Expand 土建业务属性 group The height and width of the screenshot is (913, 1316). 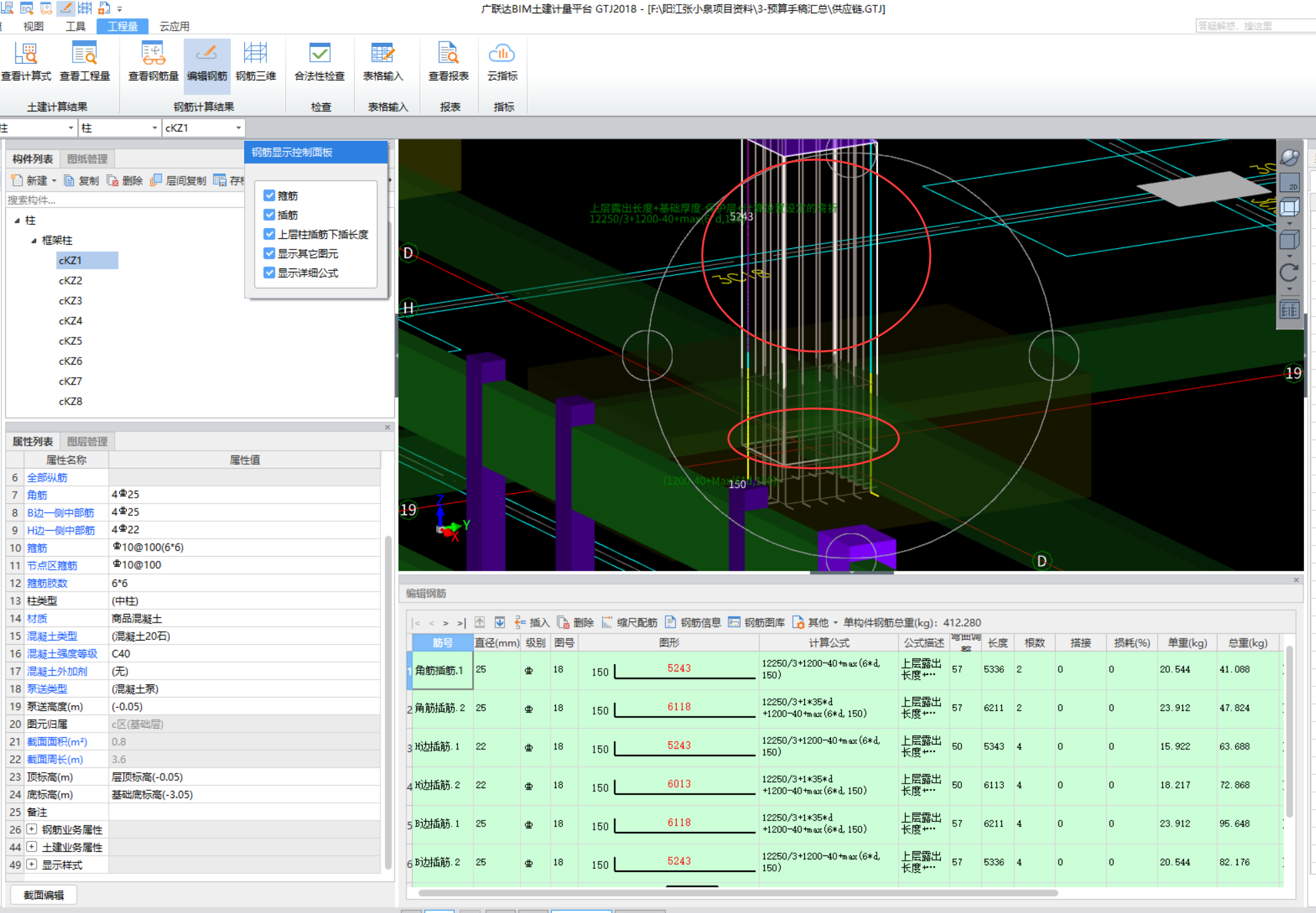tap(32, 847)
